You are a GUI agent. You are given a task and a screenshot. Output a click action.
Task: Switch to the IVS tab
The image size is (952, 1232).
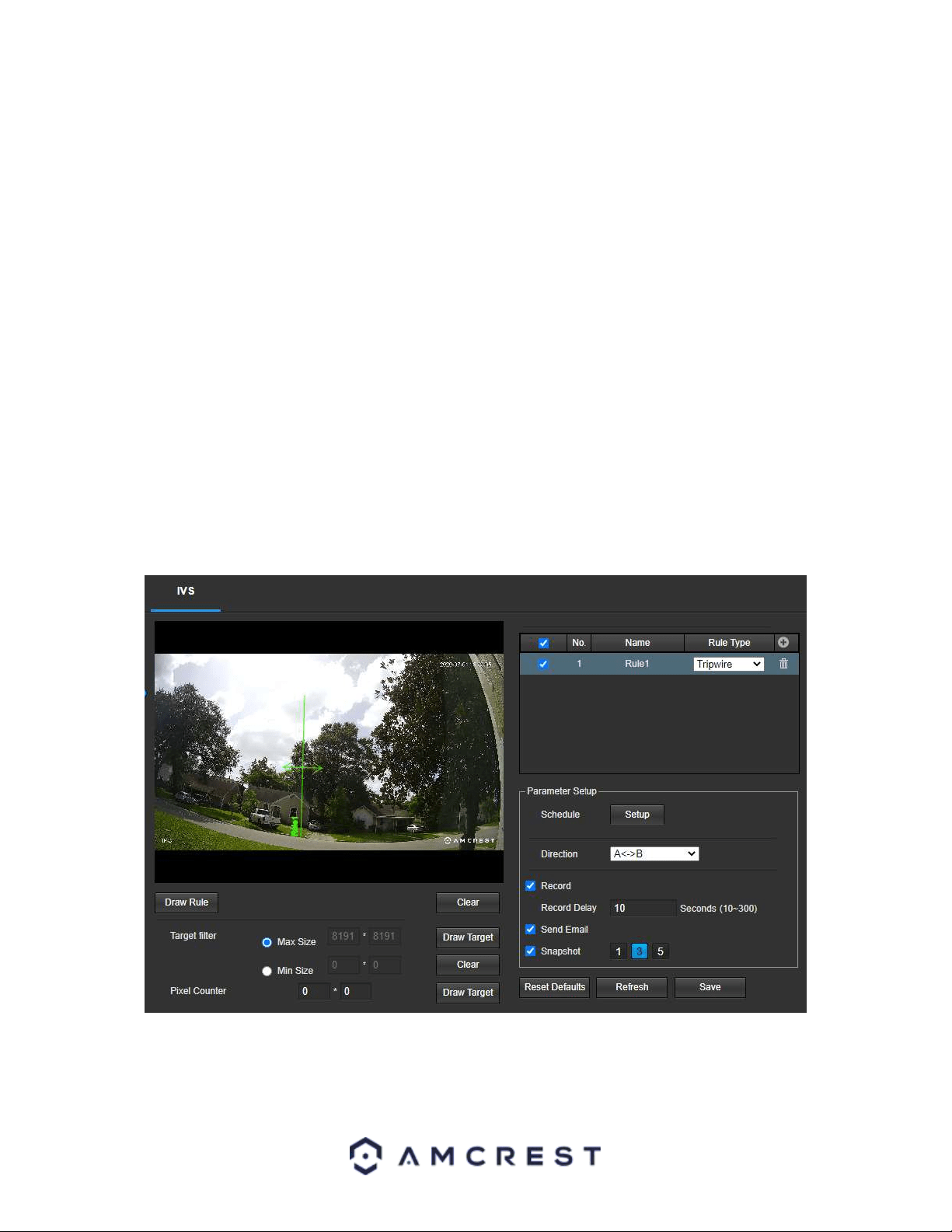pos(186,592)
